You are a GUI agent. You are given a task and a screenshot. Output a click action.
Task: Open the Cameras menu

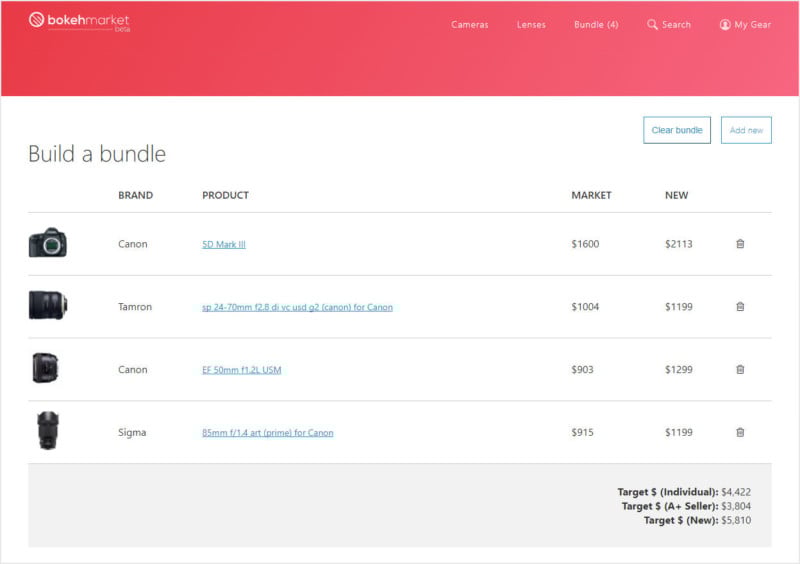coord(469,24)
